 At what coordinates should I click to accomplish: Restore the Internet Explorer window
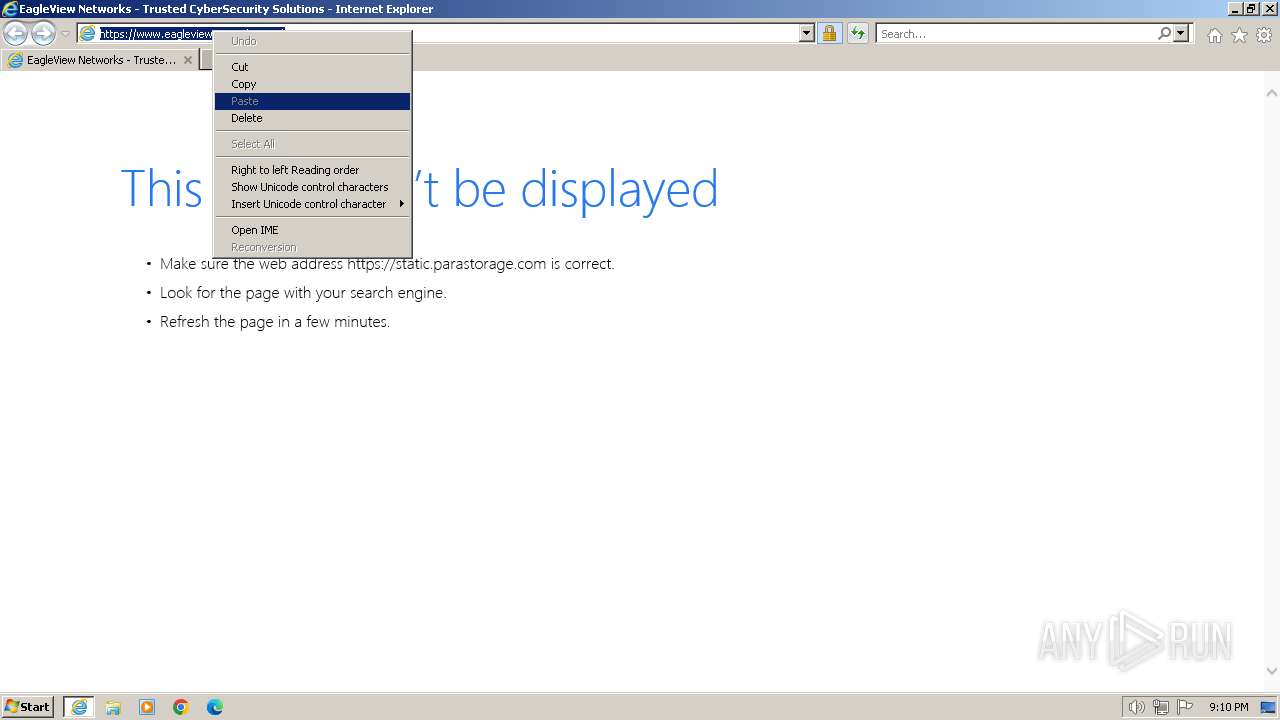[1250, 9]
